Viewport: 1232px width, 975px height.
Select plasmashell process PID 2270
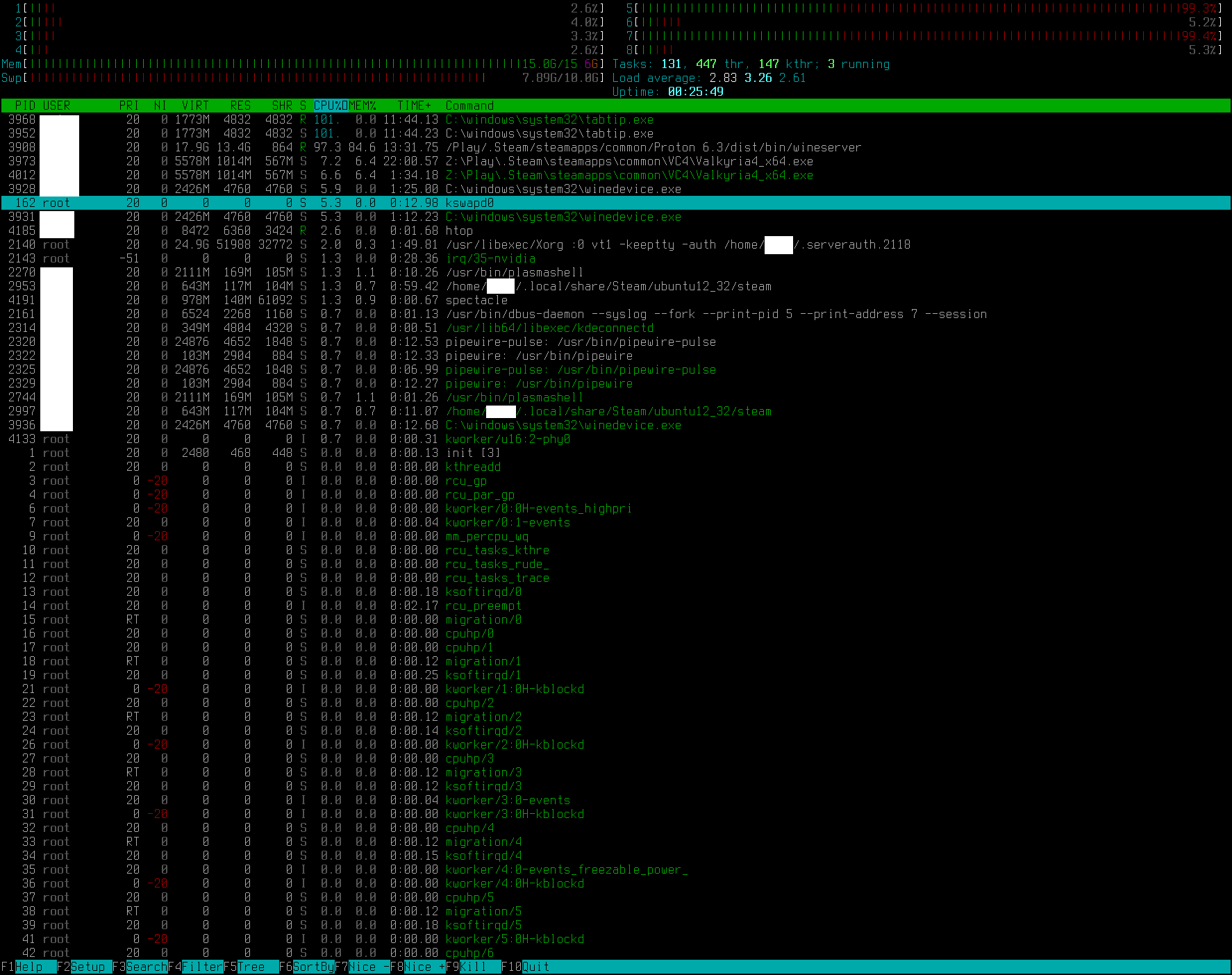[x=616, y=272]
